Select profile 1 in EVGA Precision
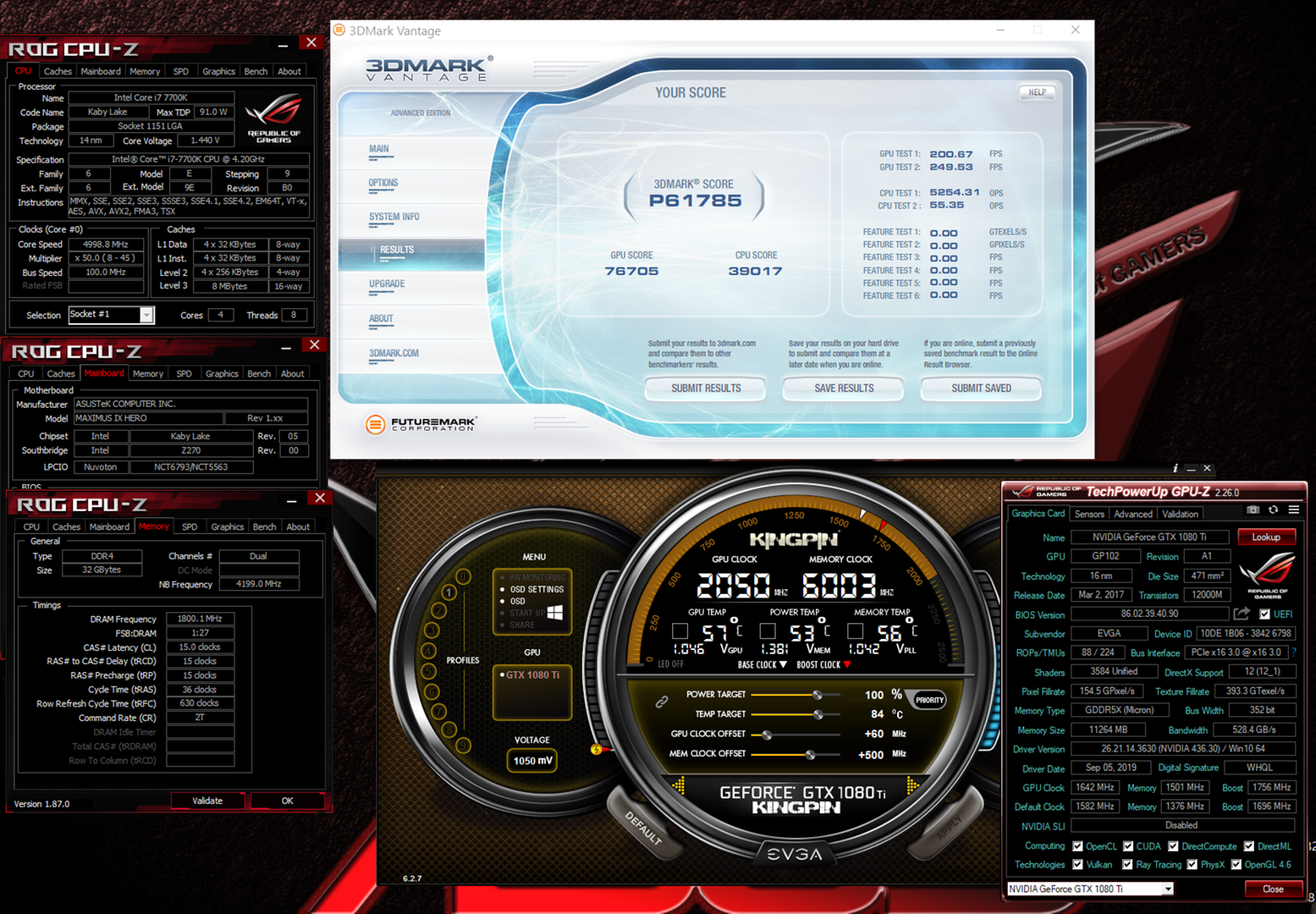This screenshot has width=1316, height=914. (449, 592)
